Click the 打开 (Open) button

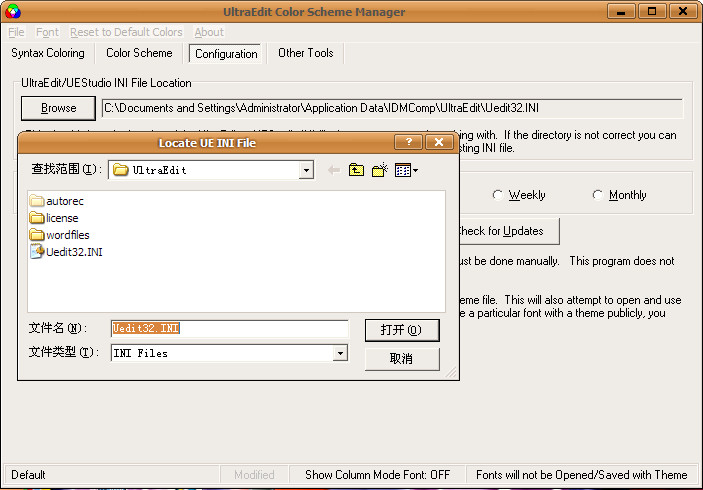click(x=402, y=330)
